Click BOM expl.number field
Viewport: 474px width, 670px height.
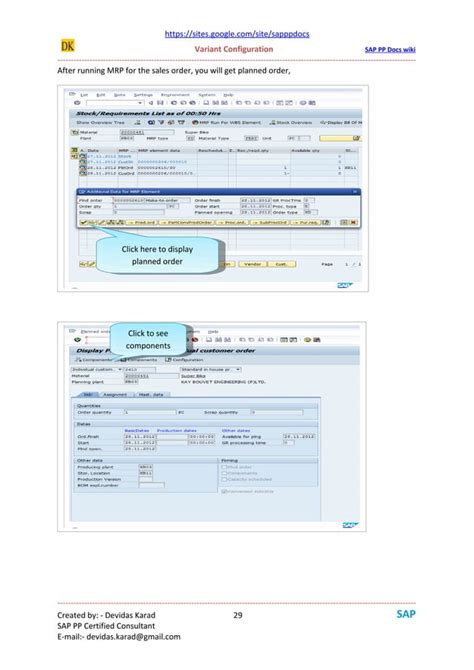(x=151, y=485)
